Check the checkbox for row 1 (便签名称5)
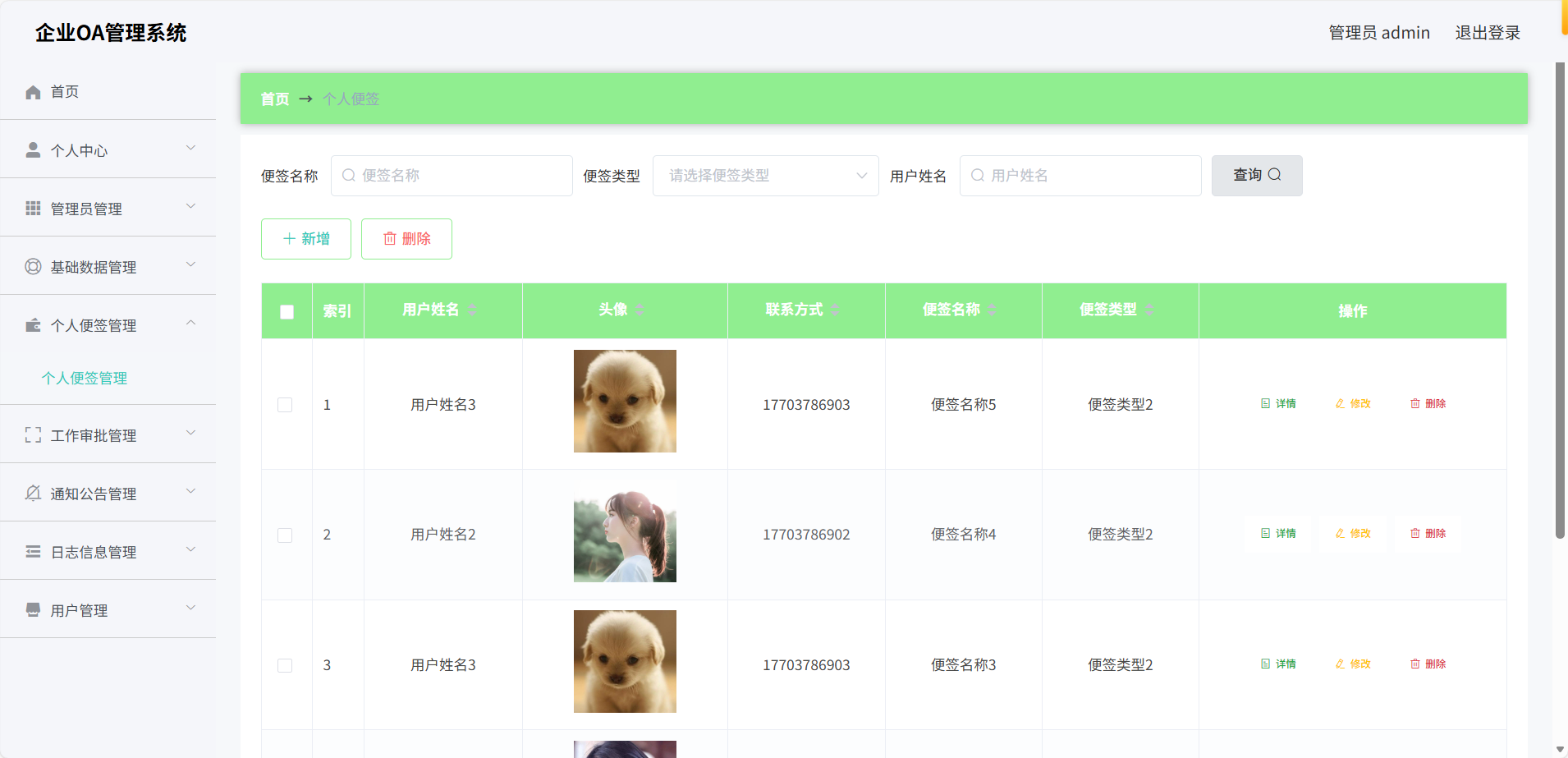 (285, 405)
